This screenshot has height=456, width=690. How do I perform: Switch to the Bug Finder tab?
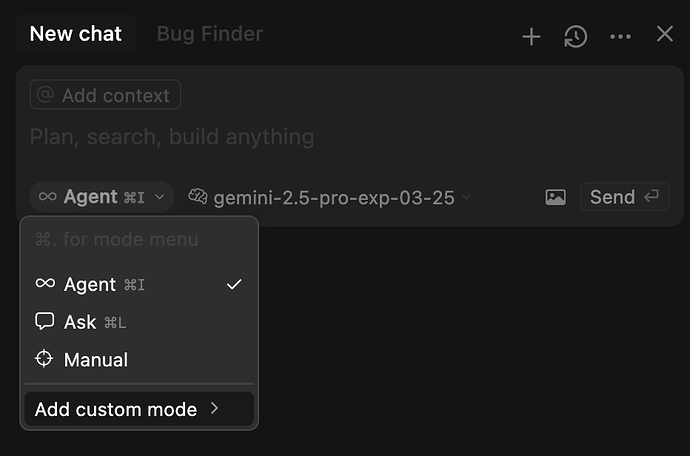[209, 34]
